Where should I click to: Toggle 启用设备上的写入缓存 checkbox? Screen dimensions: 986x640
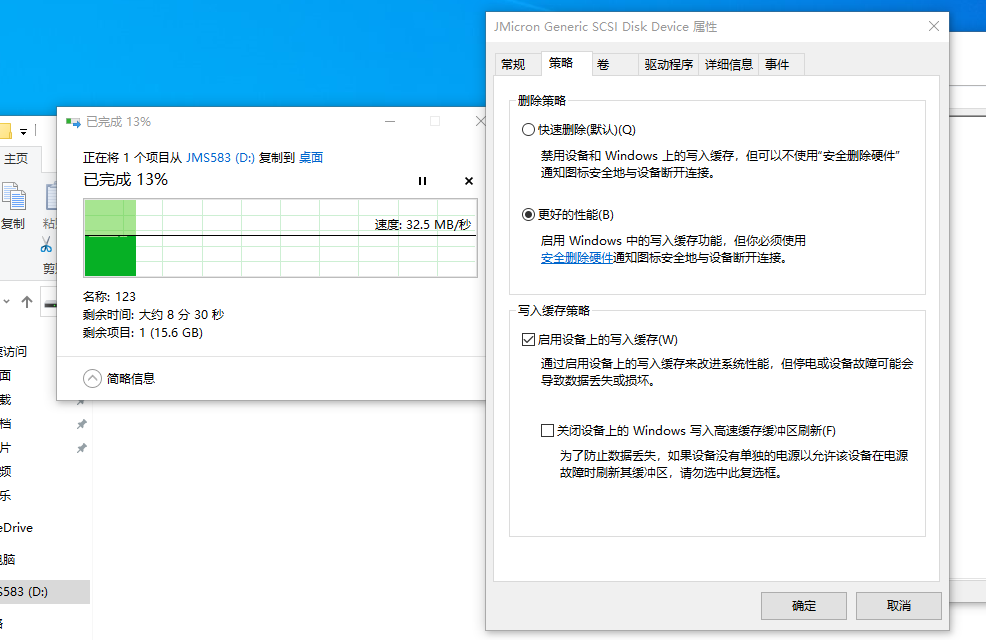click(x=528, y=339)
